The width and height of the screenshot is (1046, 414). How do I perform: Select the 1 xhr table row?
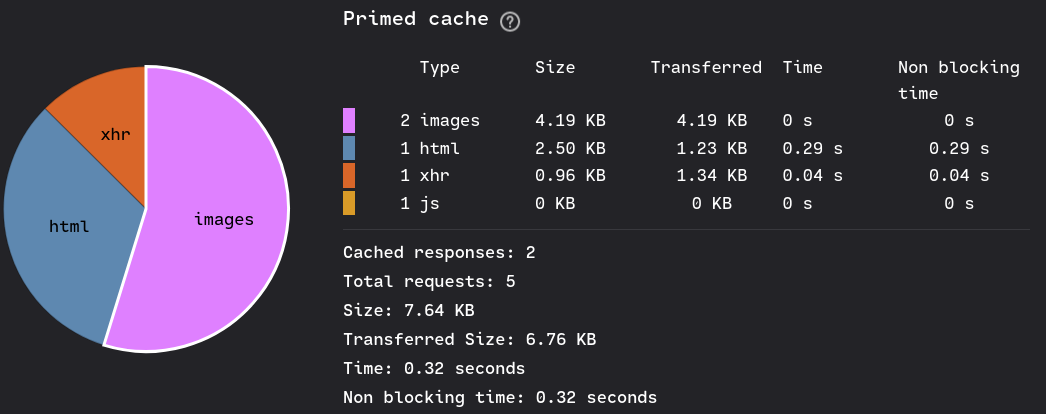[686, 175]
